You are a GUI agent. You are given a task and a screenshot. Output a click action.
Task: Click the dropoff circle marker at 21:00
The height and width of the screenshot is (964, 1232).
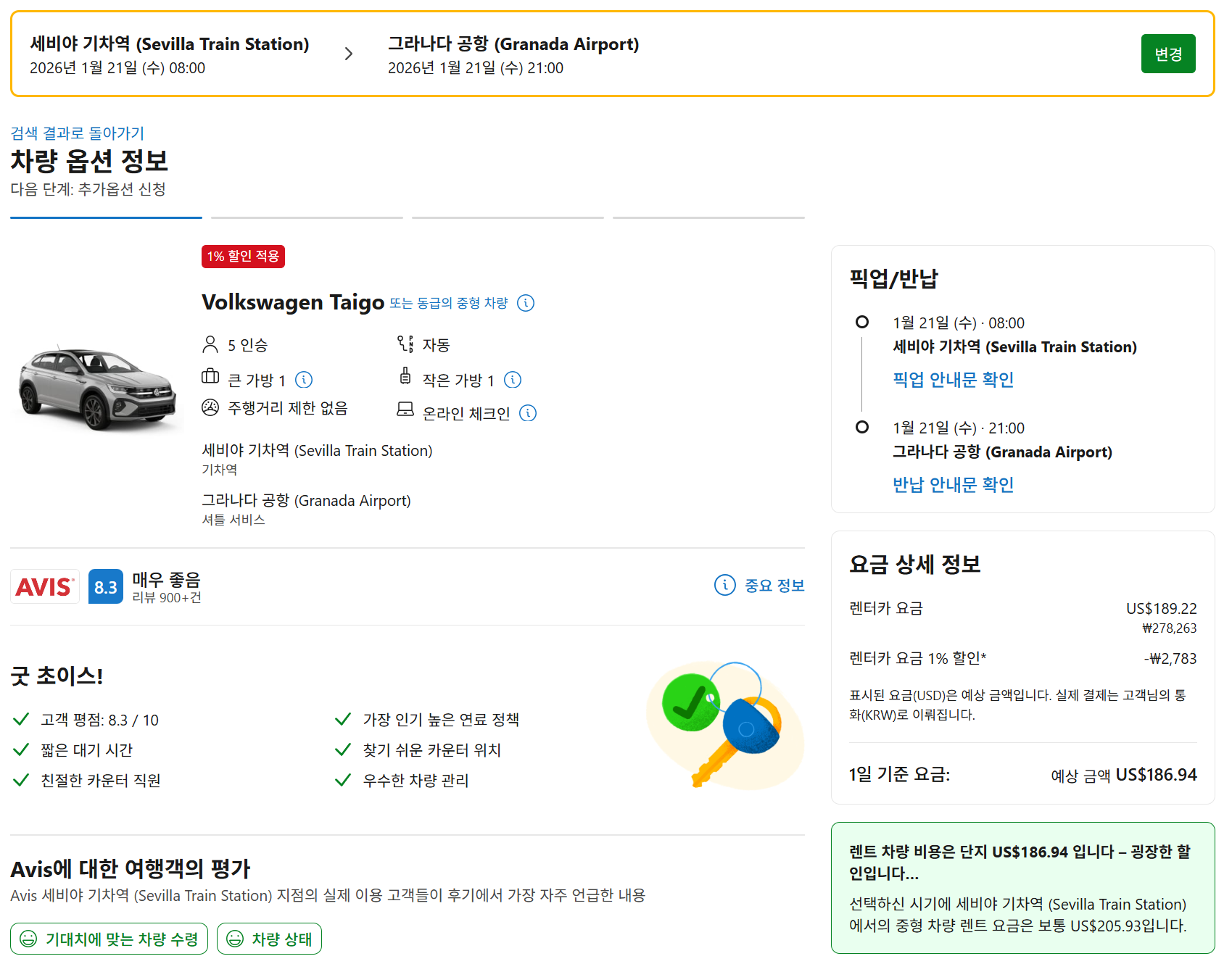coord(862,427)
